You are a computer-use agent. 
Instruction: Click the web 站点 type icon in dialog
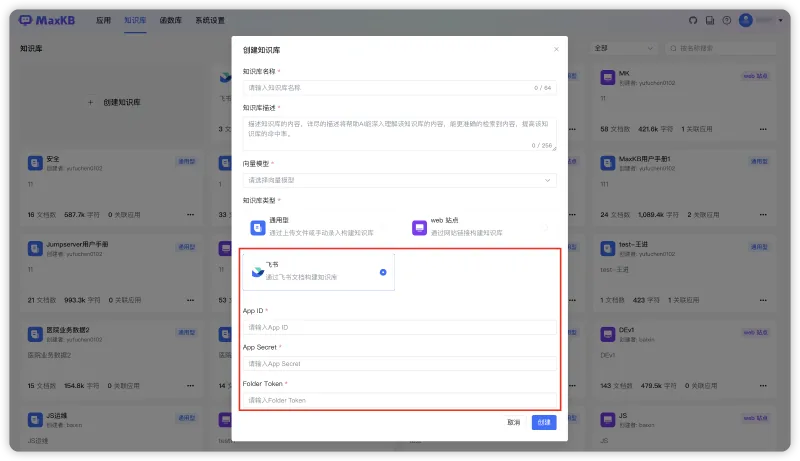pyautogui.click(x=419, y=227)
